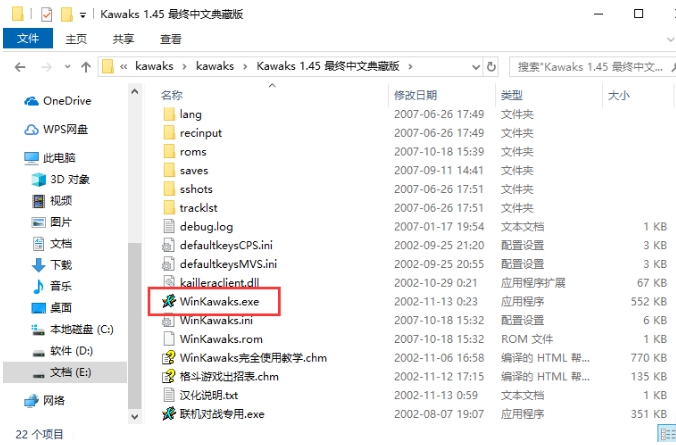The image size is (676, 445).
Task: Go up one folder with up arrow
Action: coord(86,67)
